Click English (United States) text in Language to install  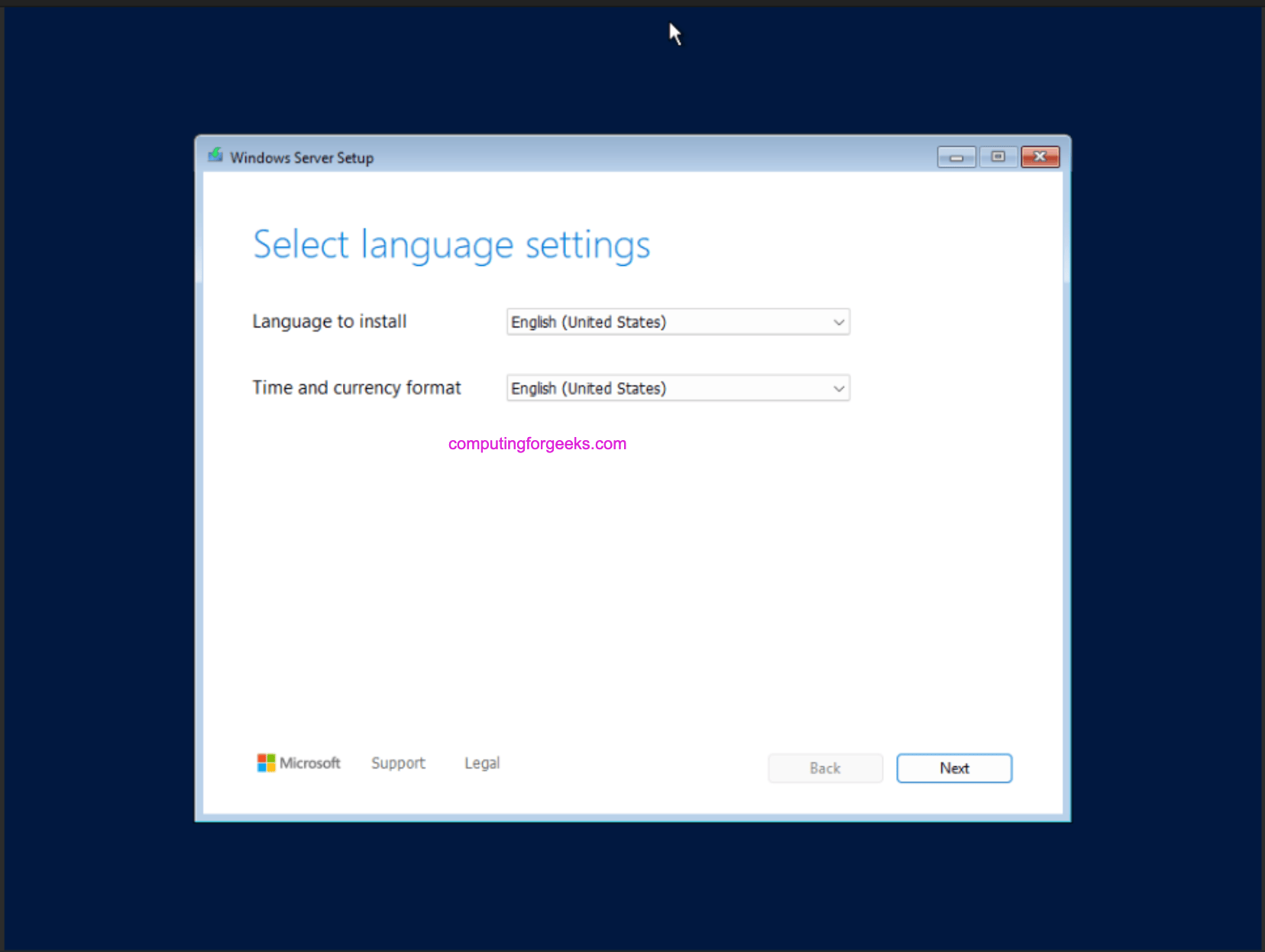pos(588,322)
